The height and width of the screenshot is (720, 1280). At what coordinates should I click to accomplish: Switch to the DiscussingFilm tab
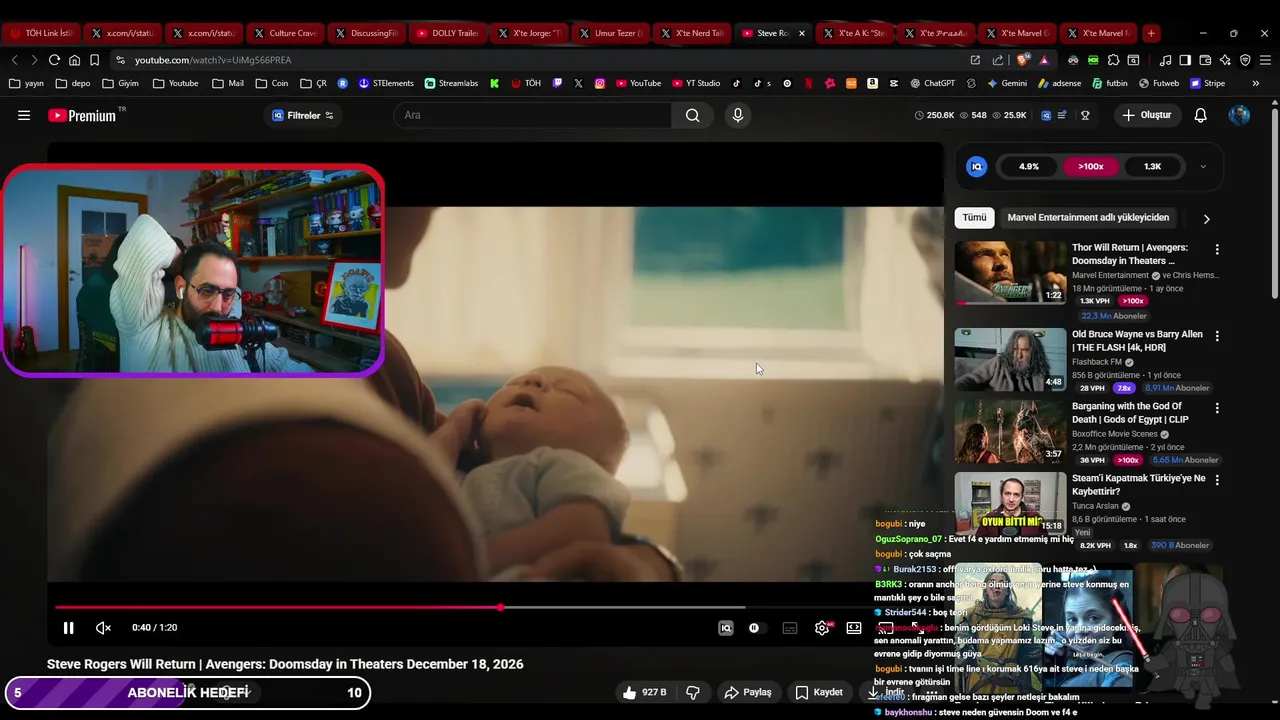[x=366, y=33]
